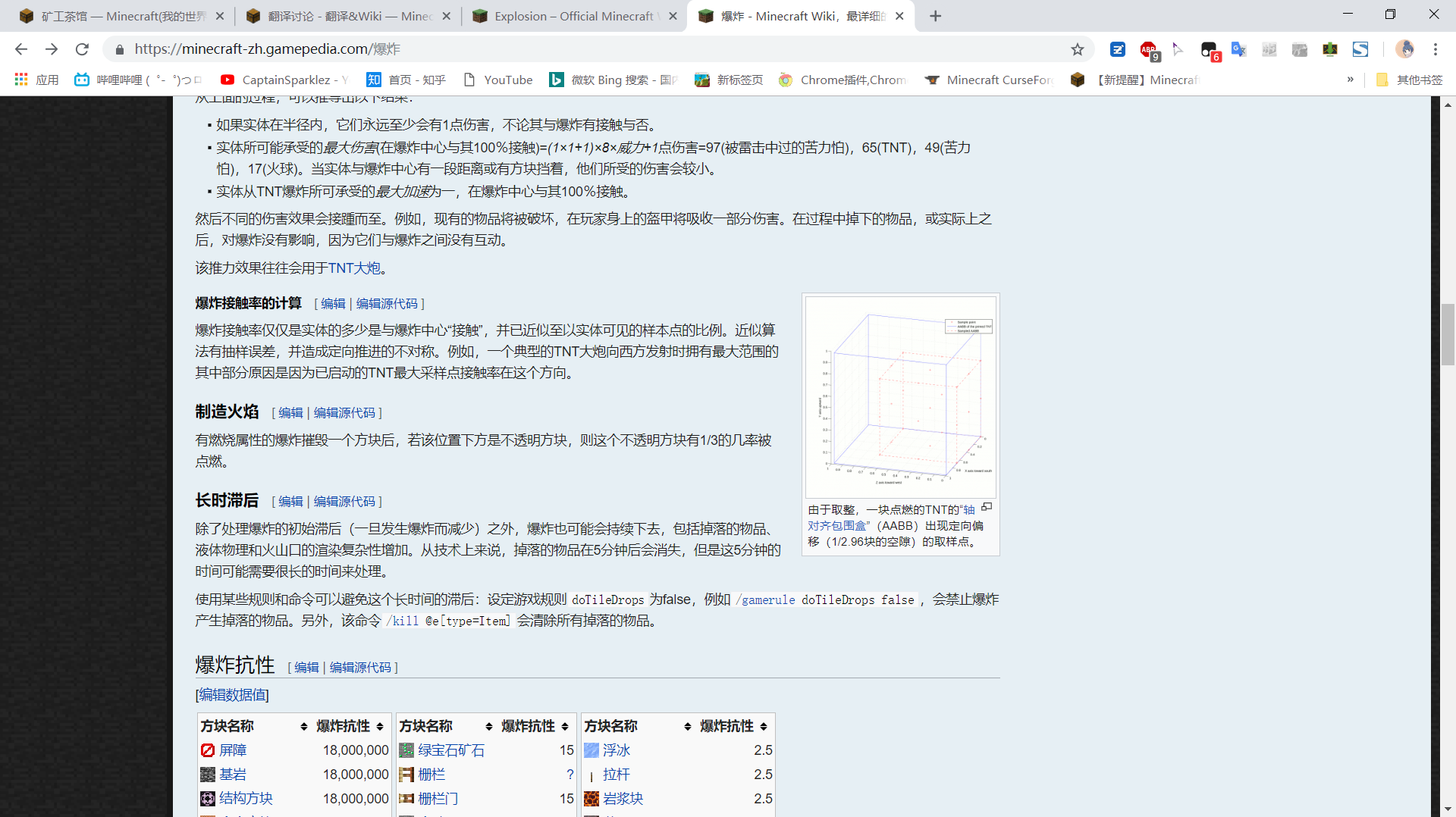Open the /gamerule command link
This screenshot has height=817, width=1456.
tap(765, 599)
